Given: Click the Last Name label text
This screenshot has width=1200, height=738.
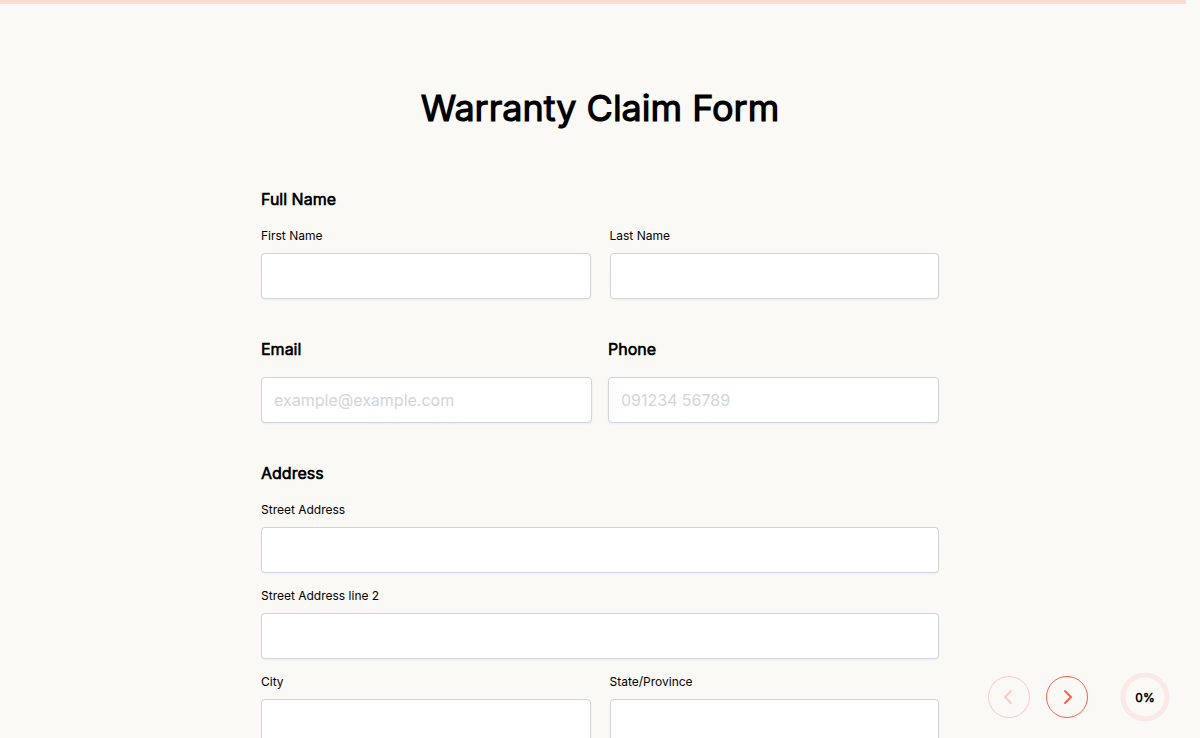Looking at the screenshot, I should tap(639, 235).
